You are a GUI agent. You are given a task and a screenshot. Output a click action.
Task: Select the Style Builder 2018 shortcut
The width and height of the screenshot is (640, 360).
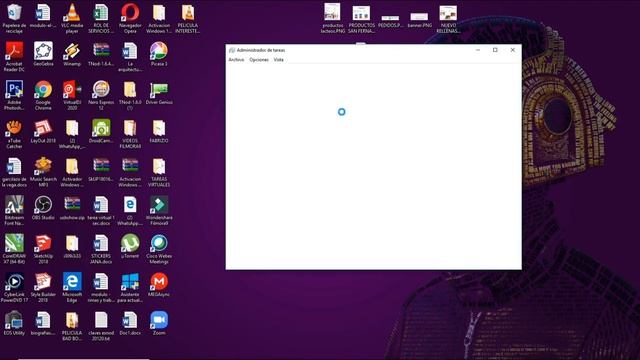click(x=43, y=287)
